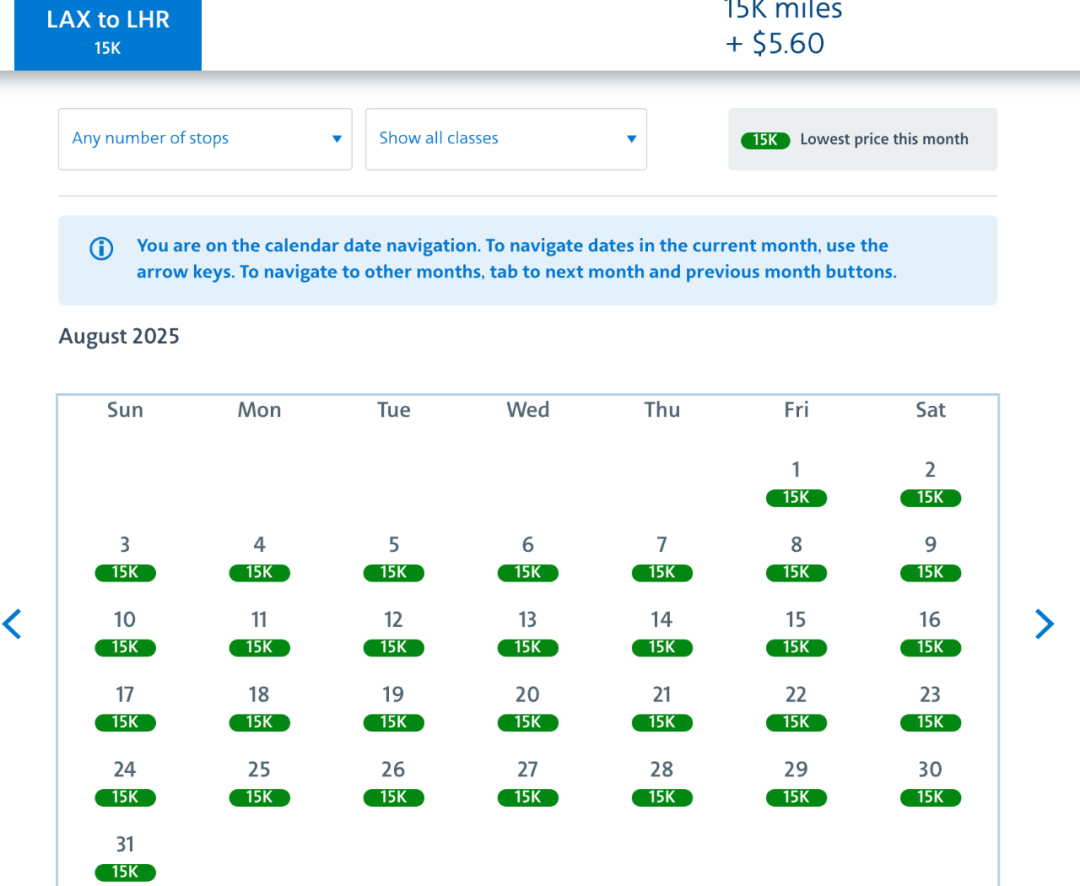1080x886 pixels.
Task: Pick Monday, August 25
Action: [259, 782]
